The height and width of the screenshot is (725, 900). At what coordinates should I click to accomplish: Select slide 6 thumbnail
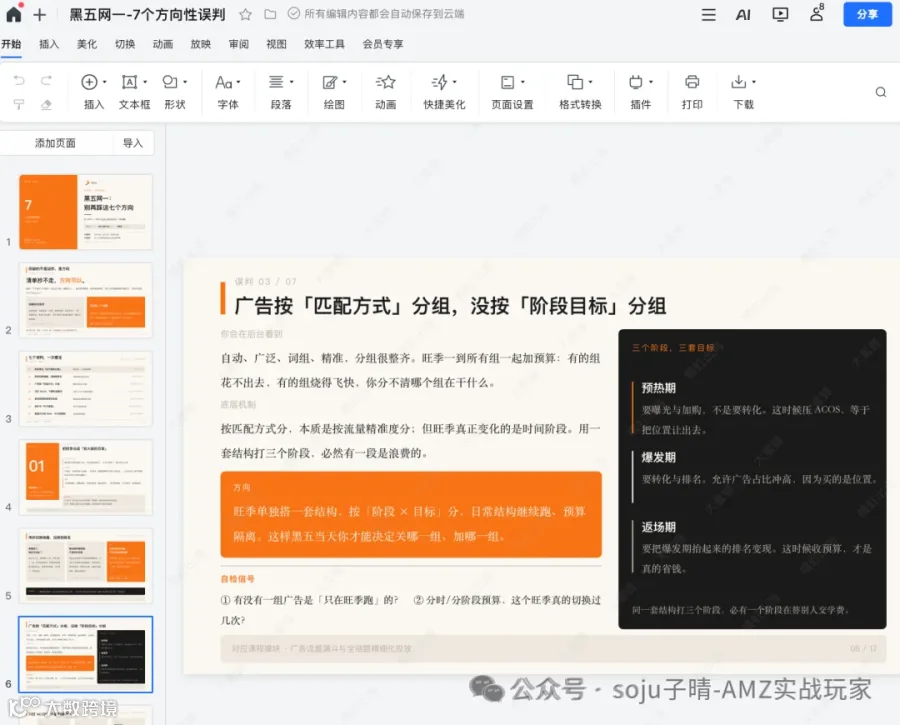tap(86, 654)
